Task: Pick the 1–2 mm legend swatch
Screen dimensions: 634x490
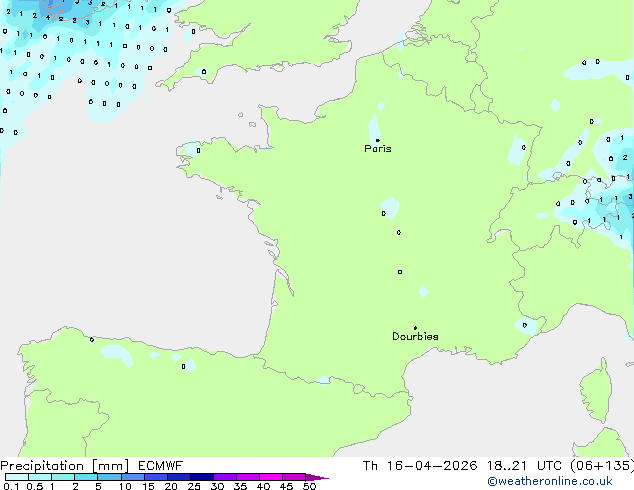Action: pyautogui.click(x=63, y=477)
